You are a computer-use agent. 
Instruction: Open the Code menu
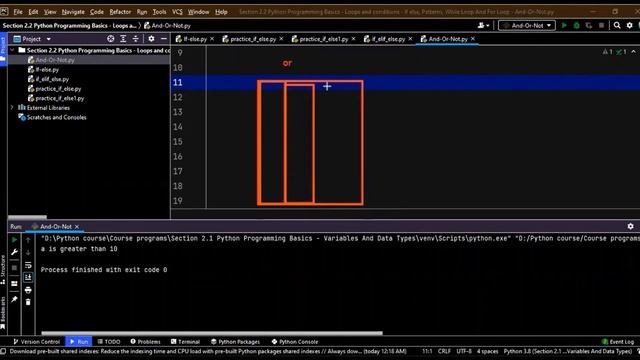click(97, 12)
